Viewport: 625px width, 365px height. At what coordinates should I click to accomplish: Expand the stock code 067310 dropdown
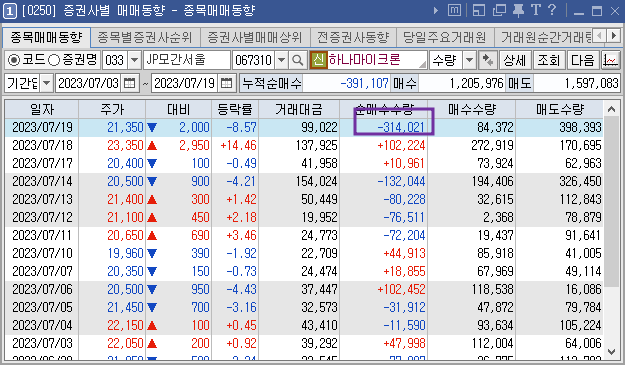281,60
